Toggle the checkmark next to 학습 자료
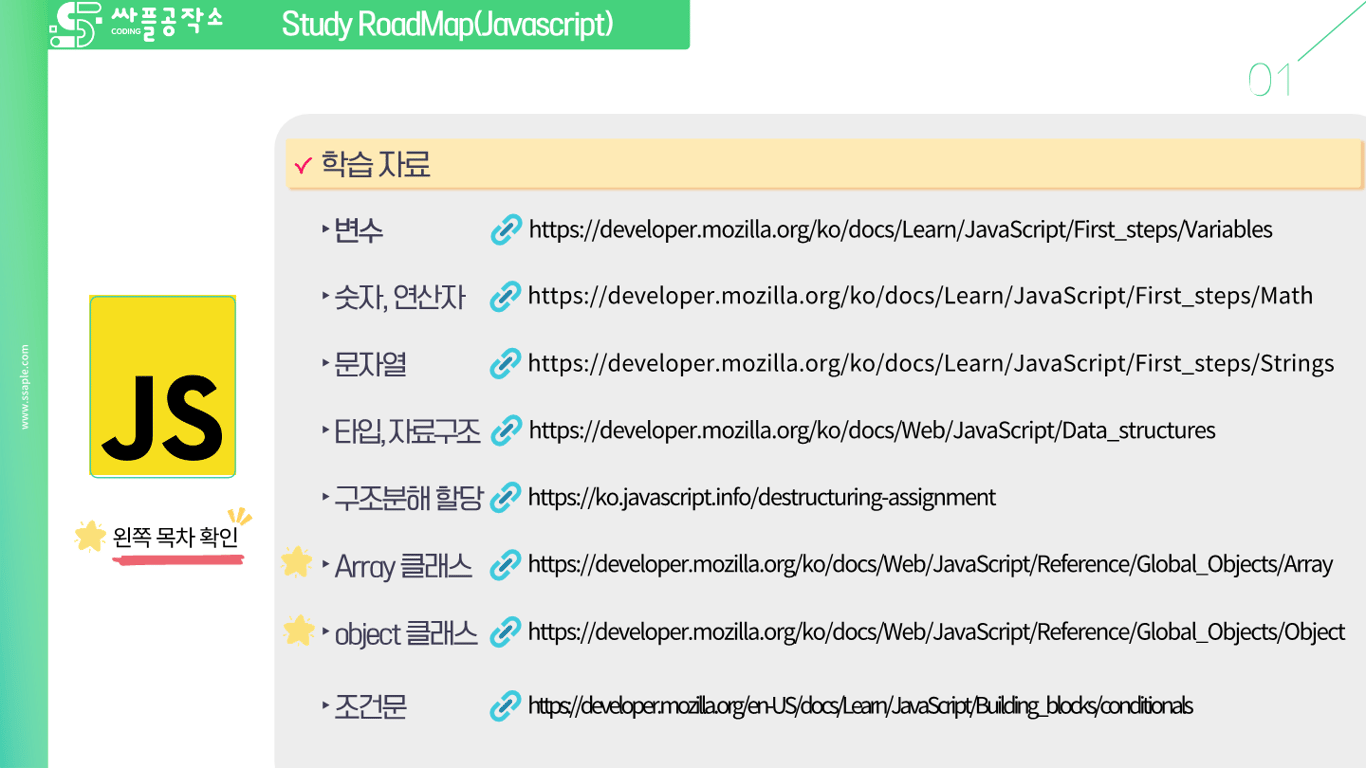This screenshot has height=768, width=1366. click(303, 163)
